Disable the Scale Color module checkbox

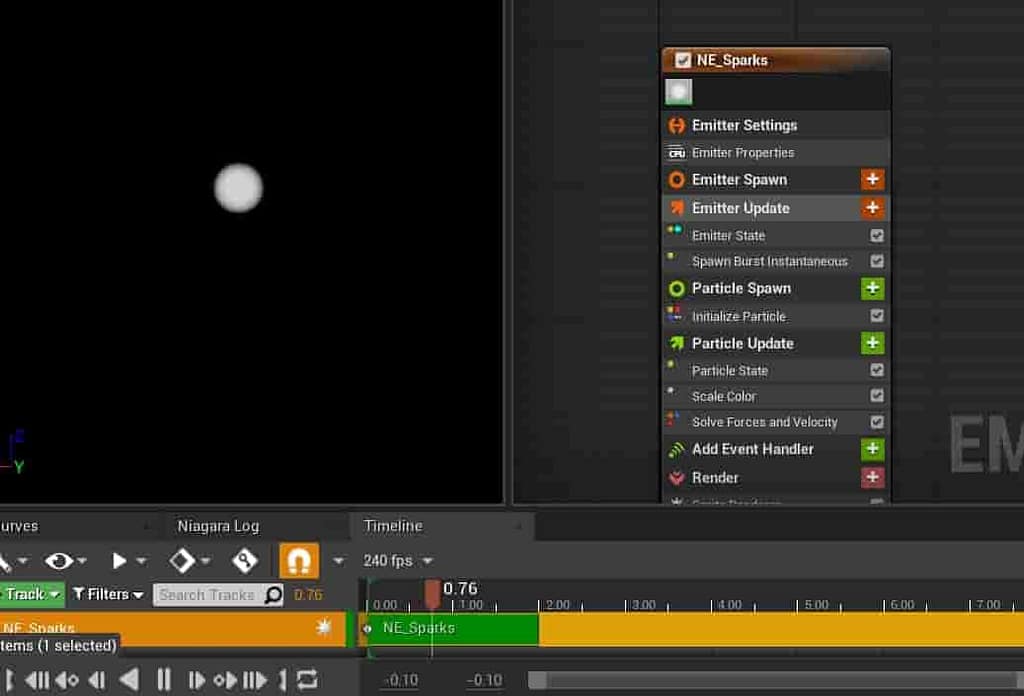[x=877, y=395]
